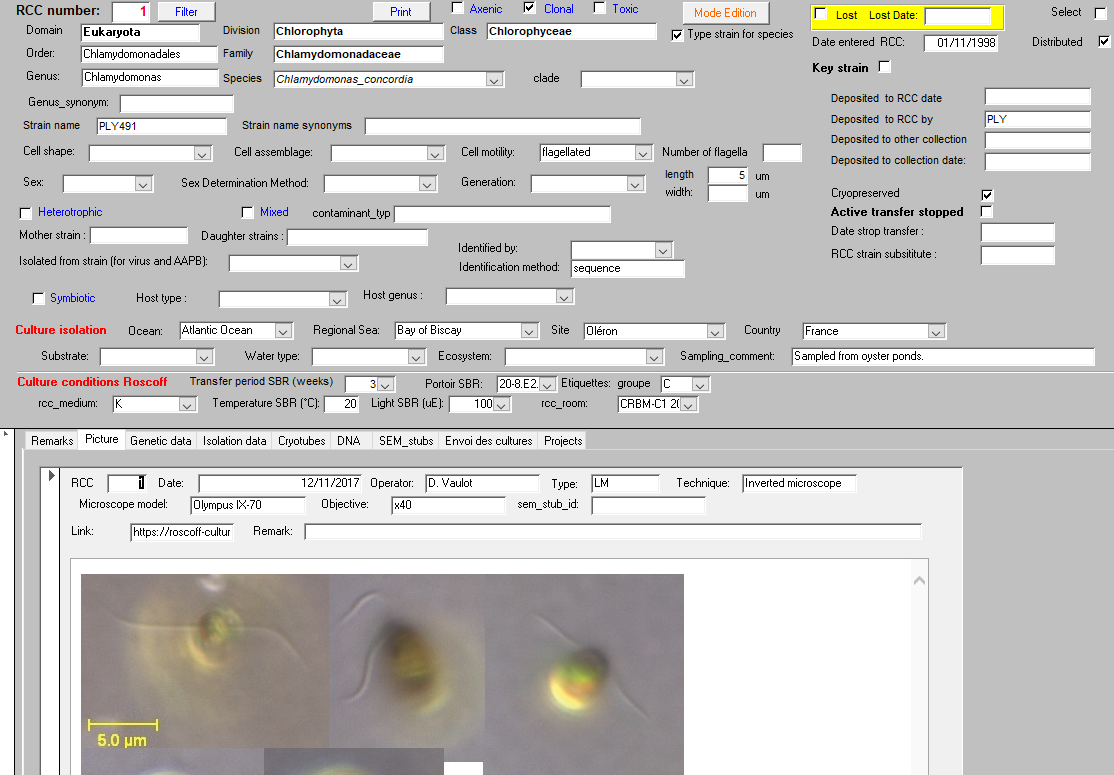Expand the Regional Sea dropdown
1114x775 pixels.
(529, 331)
